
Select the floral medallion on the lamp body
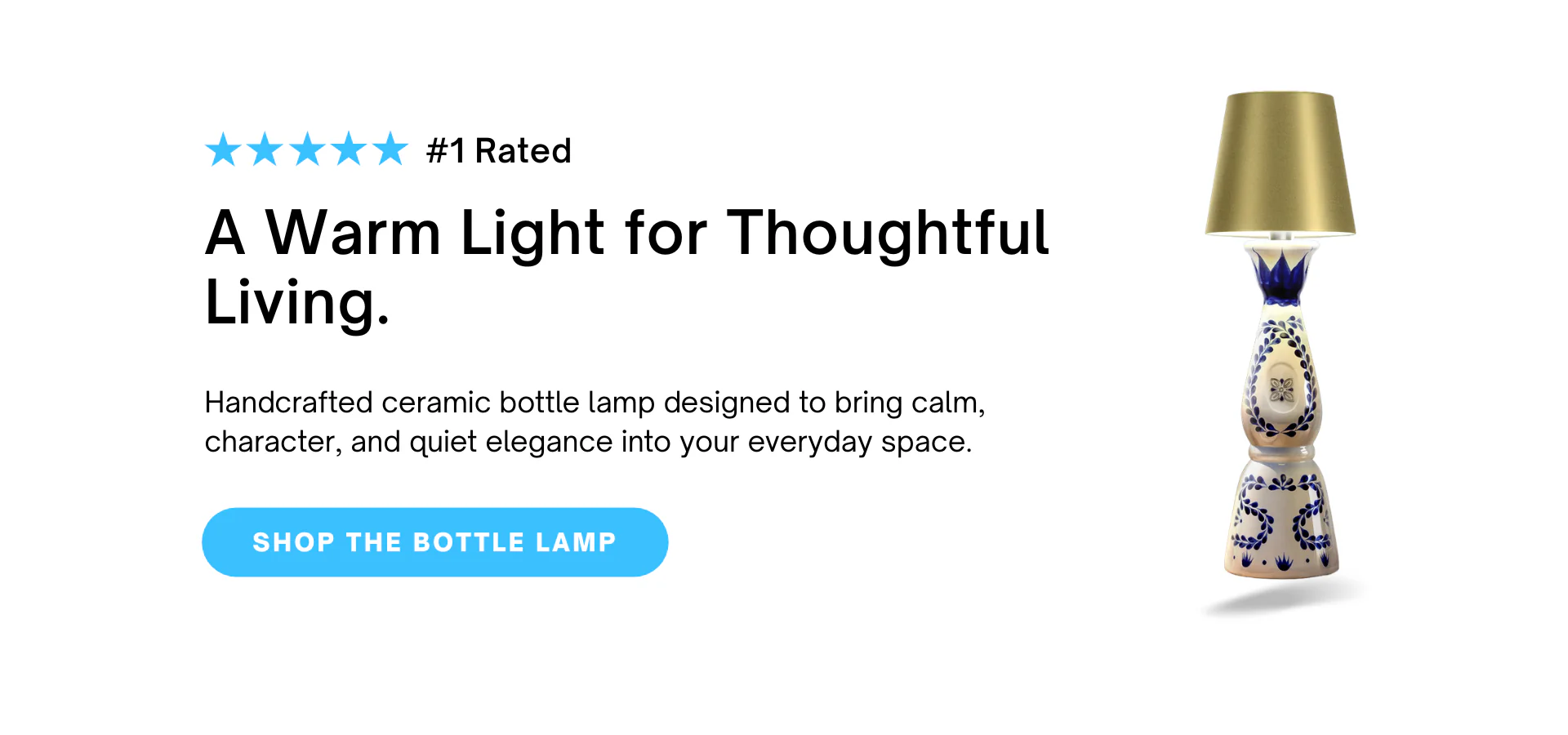click(x=1281, y=390)
